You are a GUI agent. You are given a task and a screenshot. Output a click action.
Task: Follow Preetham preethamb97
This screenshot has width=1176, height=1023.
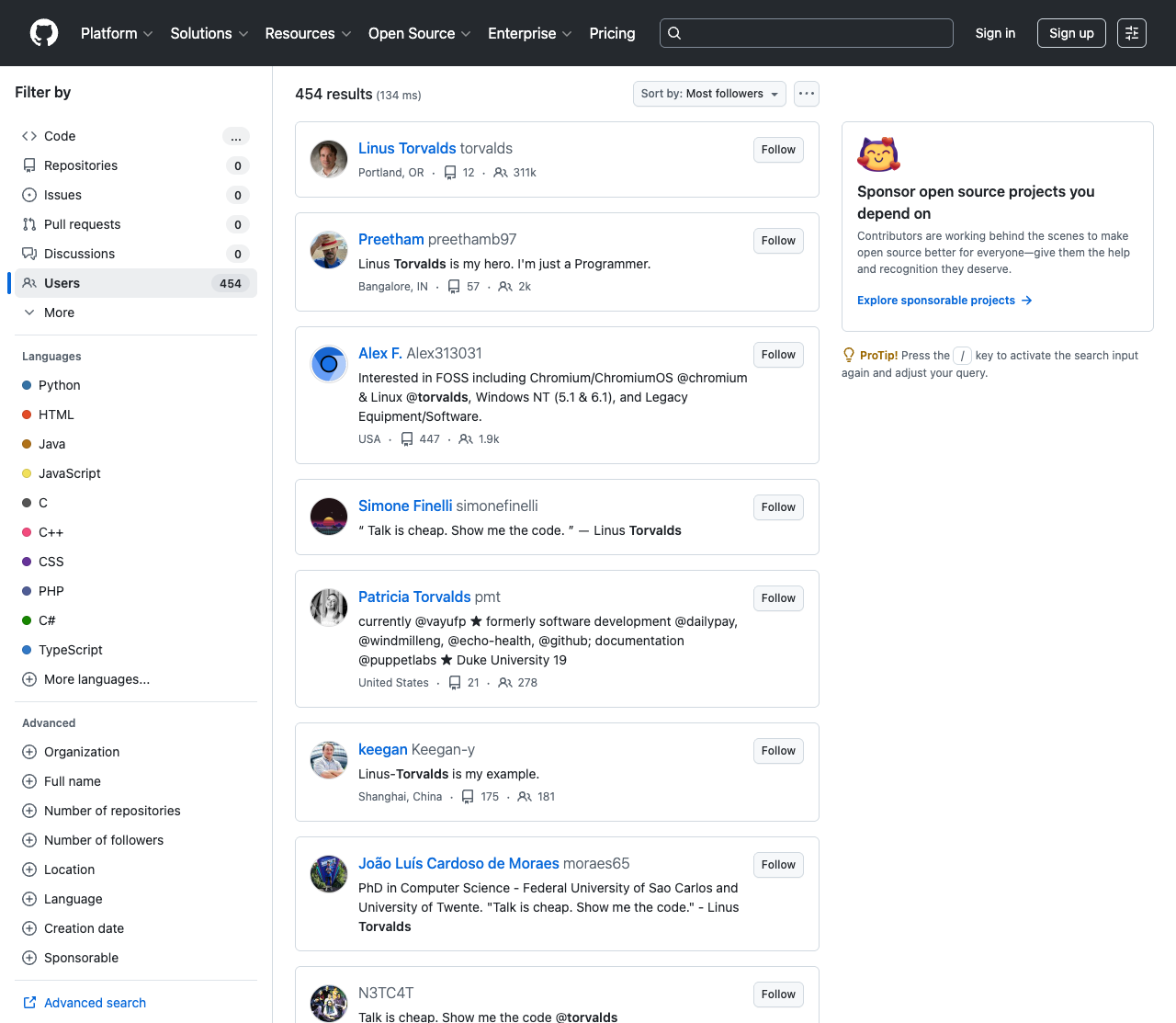(x=778, y=241)
